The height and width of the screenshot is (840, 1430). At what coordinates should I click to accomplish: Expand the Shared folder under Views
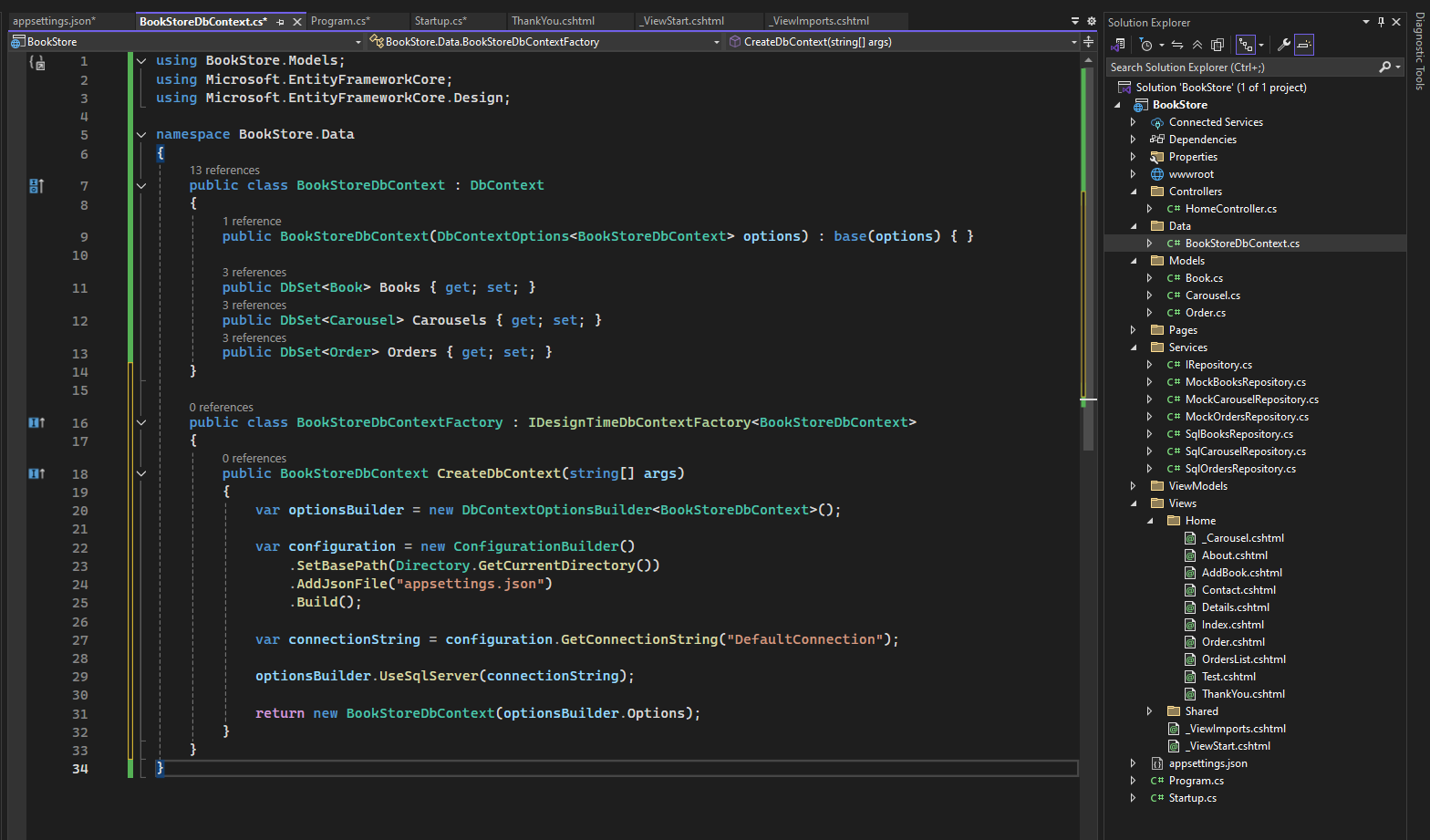click(1150, 711)
